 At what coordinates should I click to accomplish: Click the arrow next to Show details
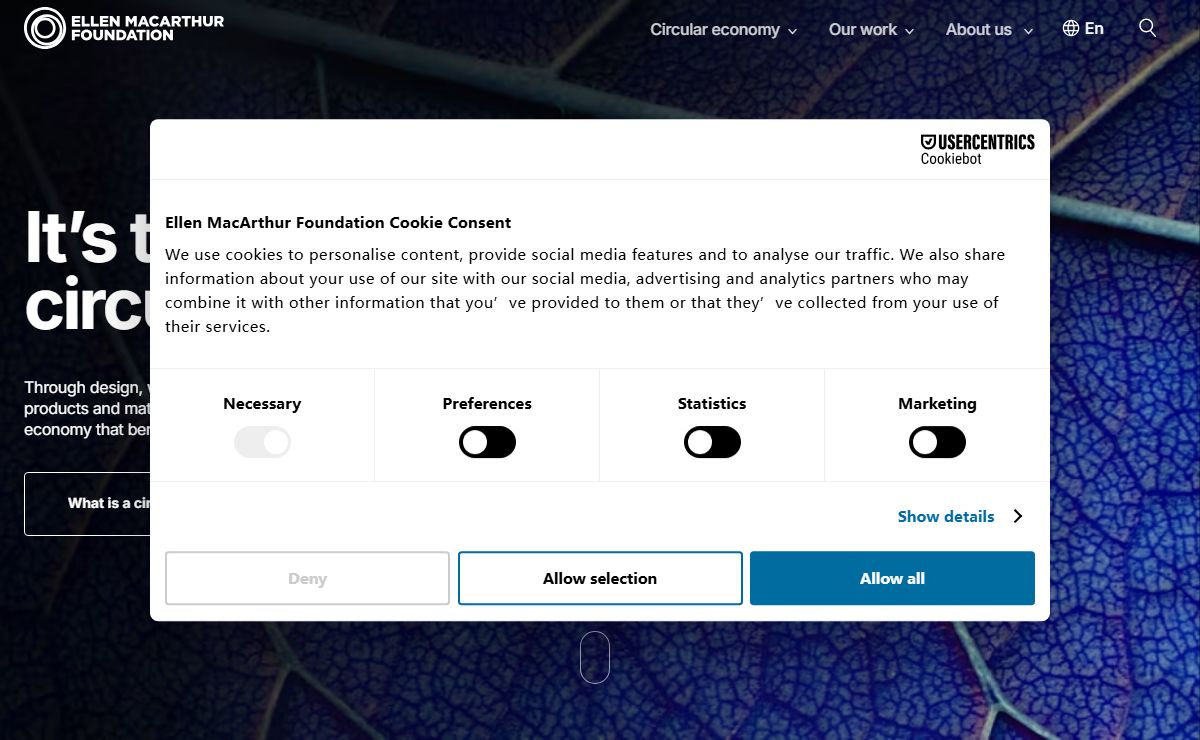[x=1018, y=516]
